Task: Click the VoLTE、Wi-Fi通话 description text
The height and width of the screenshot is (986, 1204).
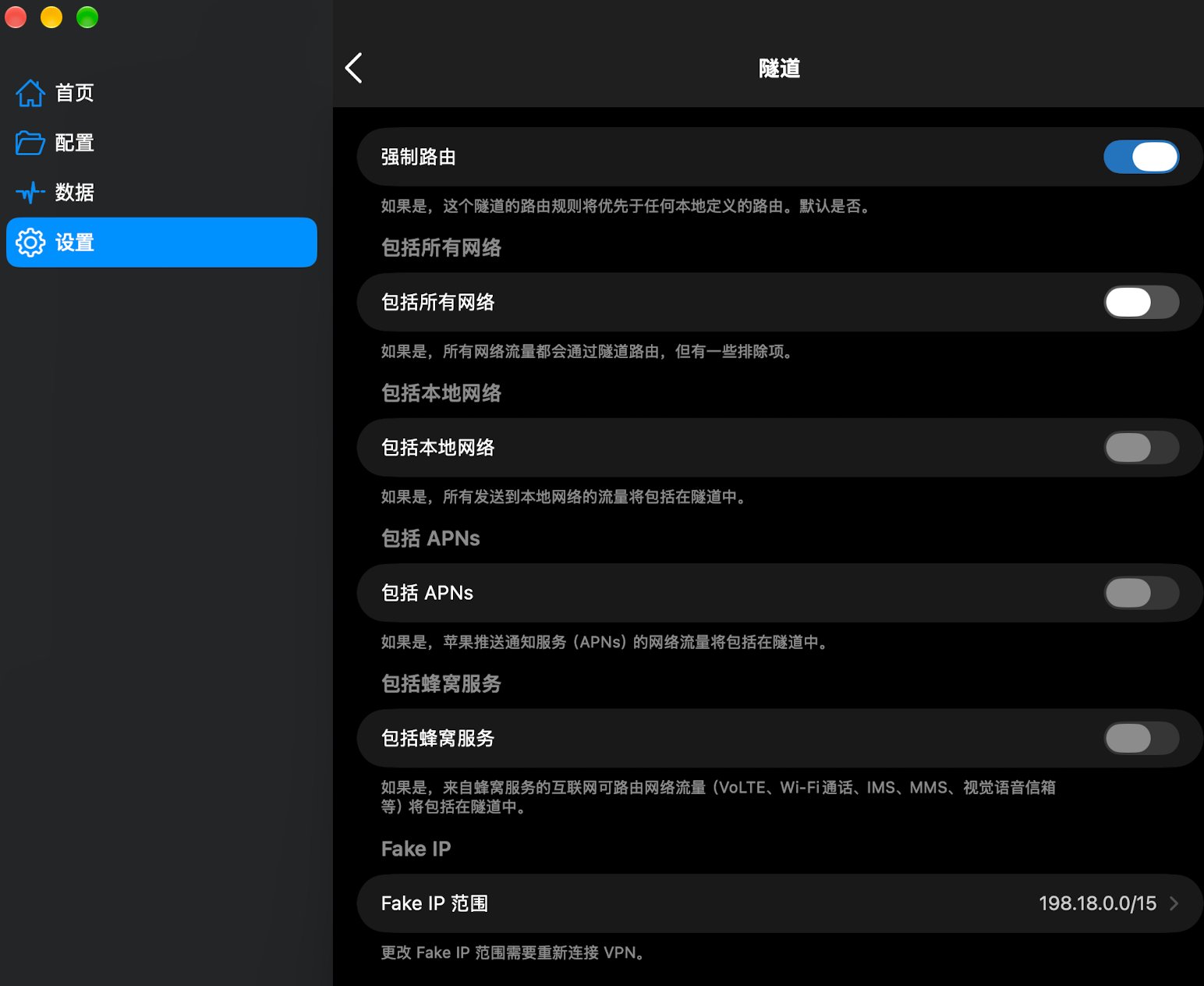Action: [718, 796]
